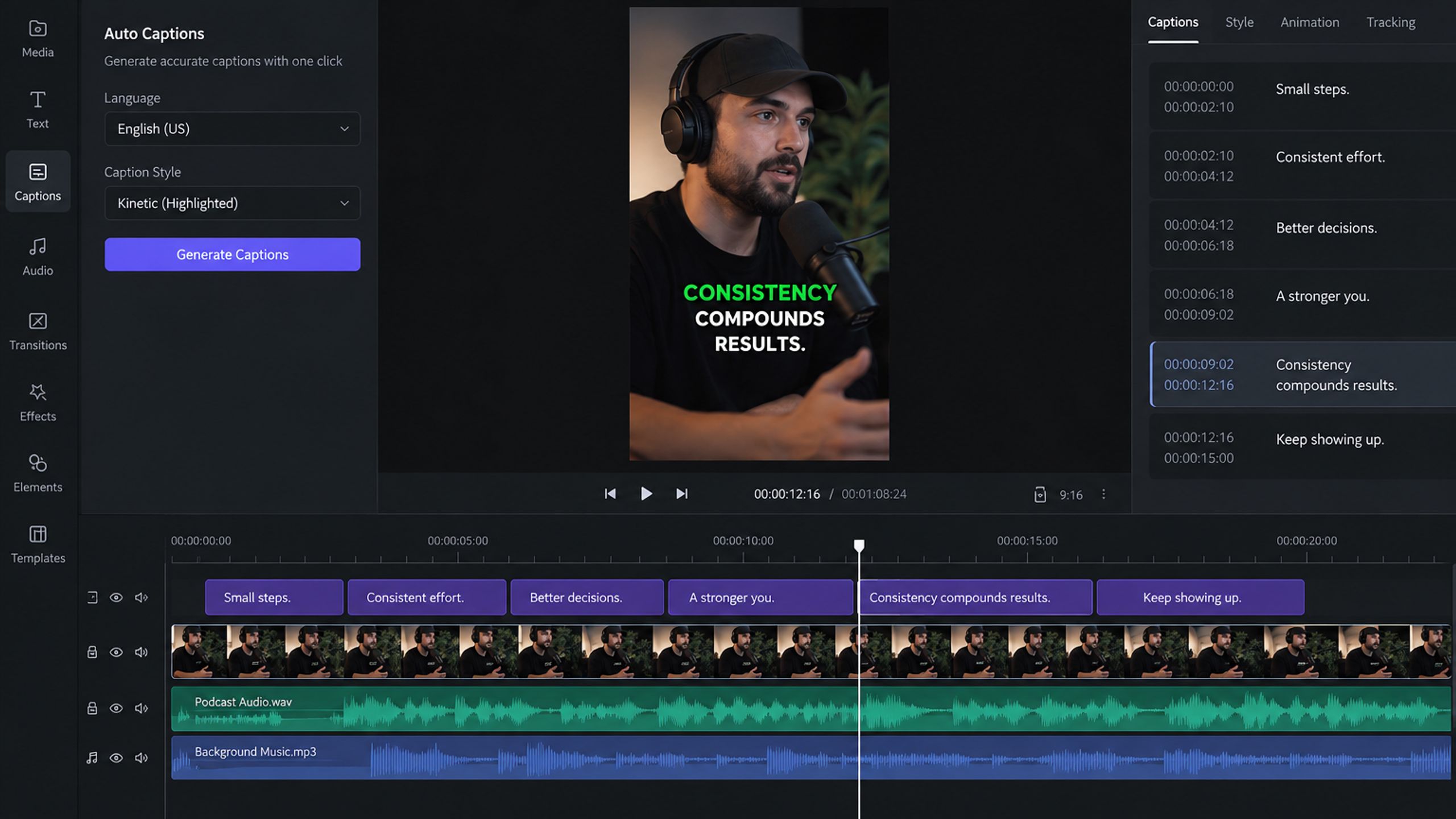This screenshot has height=819, width=1456.
Task: Open the Media panel
Action: pos(38,39)
